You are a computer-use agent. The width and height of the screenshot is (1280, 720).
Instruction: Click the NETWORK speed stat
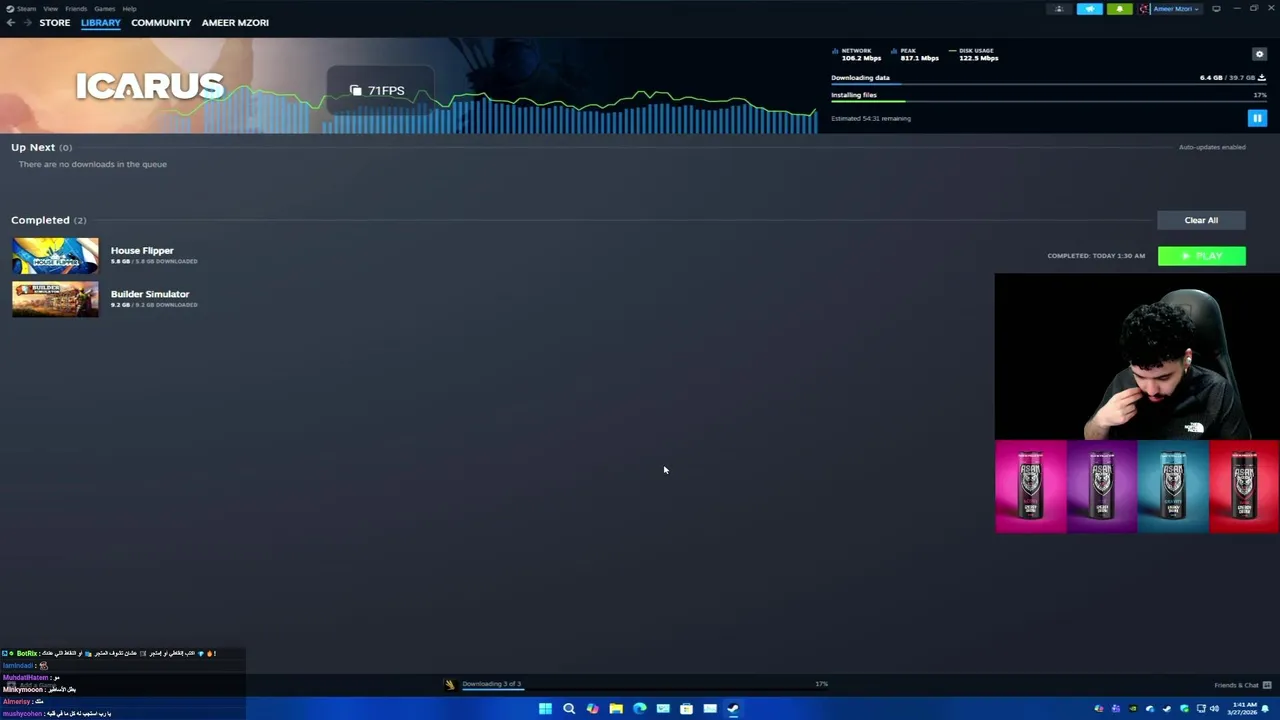(856, 54)
